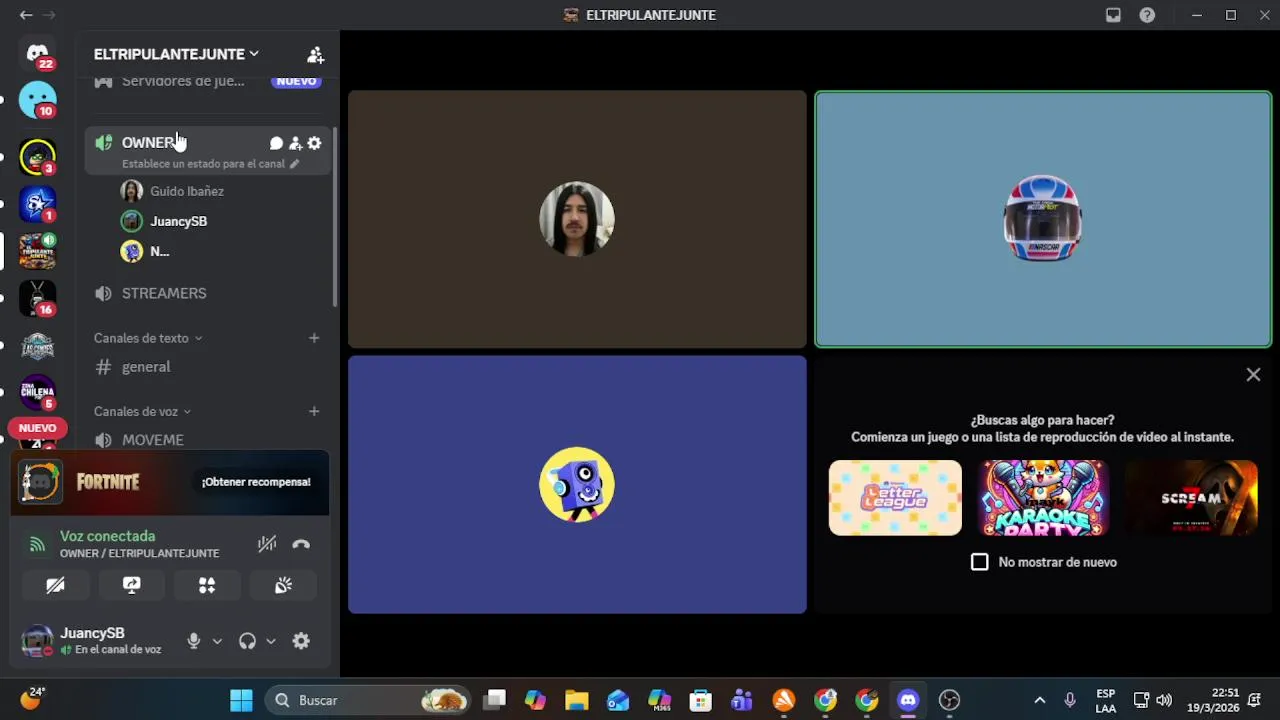The height and width of the screenshot is (720, 1280).
Task: Add a channel to 'Canales de texto'
Action: (x=314, y=338)
